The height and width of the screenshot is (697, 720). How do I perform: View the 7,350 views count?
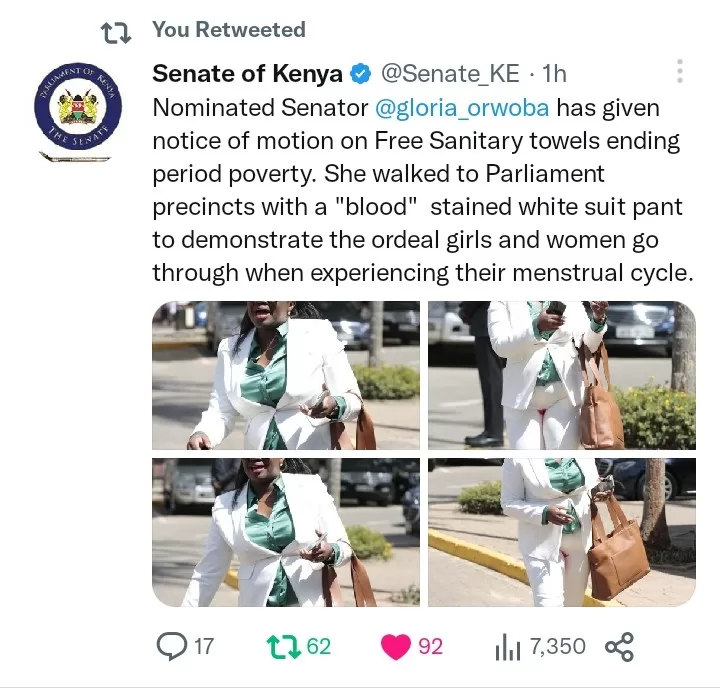(558, 646)
